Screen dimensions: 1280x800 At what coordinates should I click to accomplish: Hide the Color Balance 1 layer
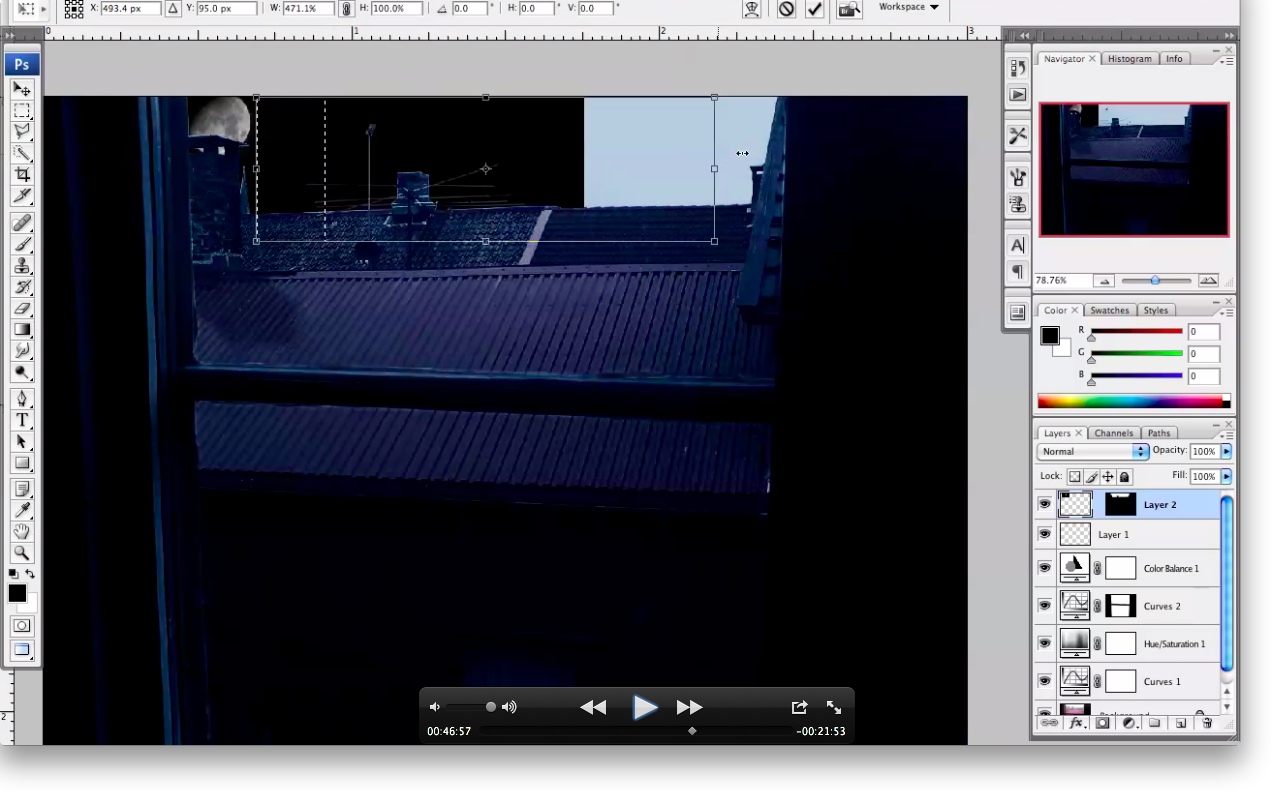1045,568
